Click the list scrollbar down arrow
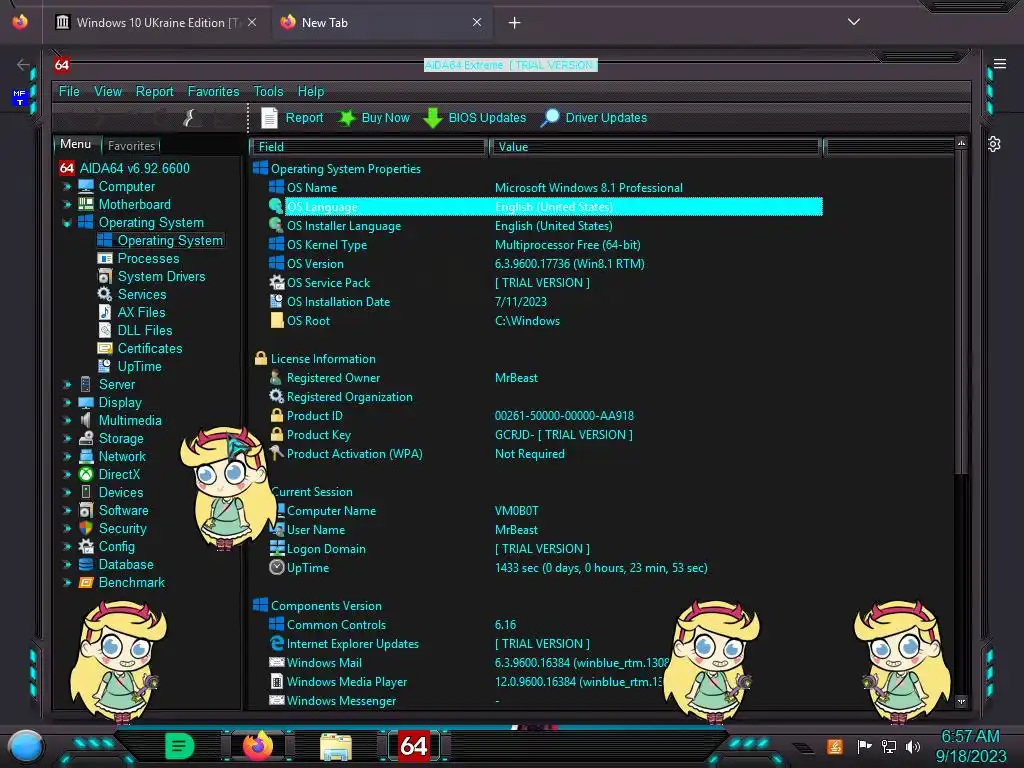 coord(961,701)
